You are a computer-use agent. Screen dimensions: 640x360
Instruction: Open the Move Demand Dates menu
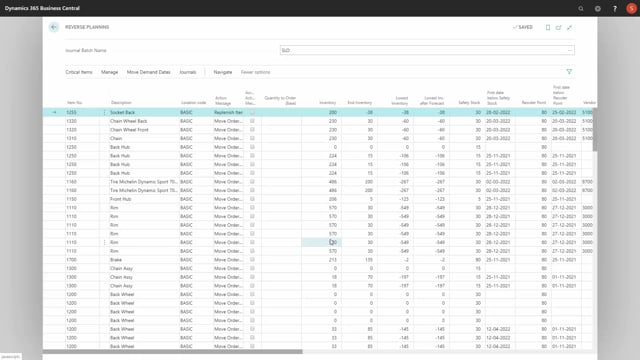pyautogui.click(x=149, y=72)
